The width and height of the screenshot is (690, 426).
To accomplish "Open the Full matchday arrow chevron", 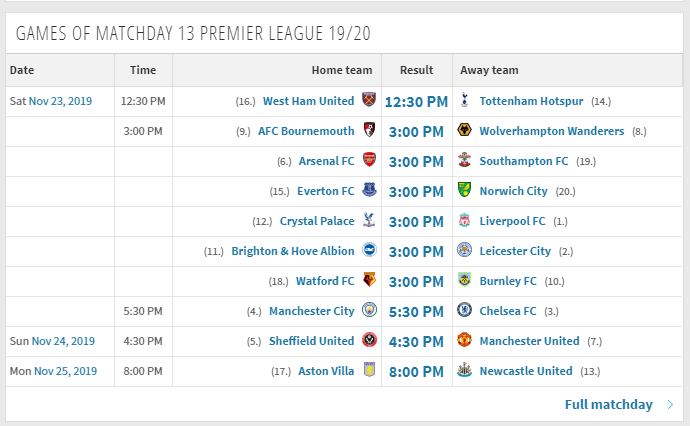I will pos(670,405).
